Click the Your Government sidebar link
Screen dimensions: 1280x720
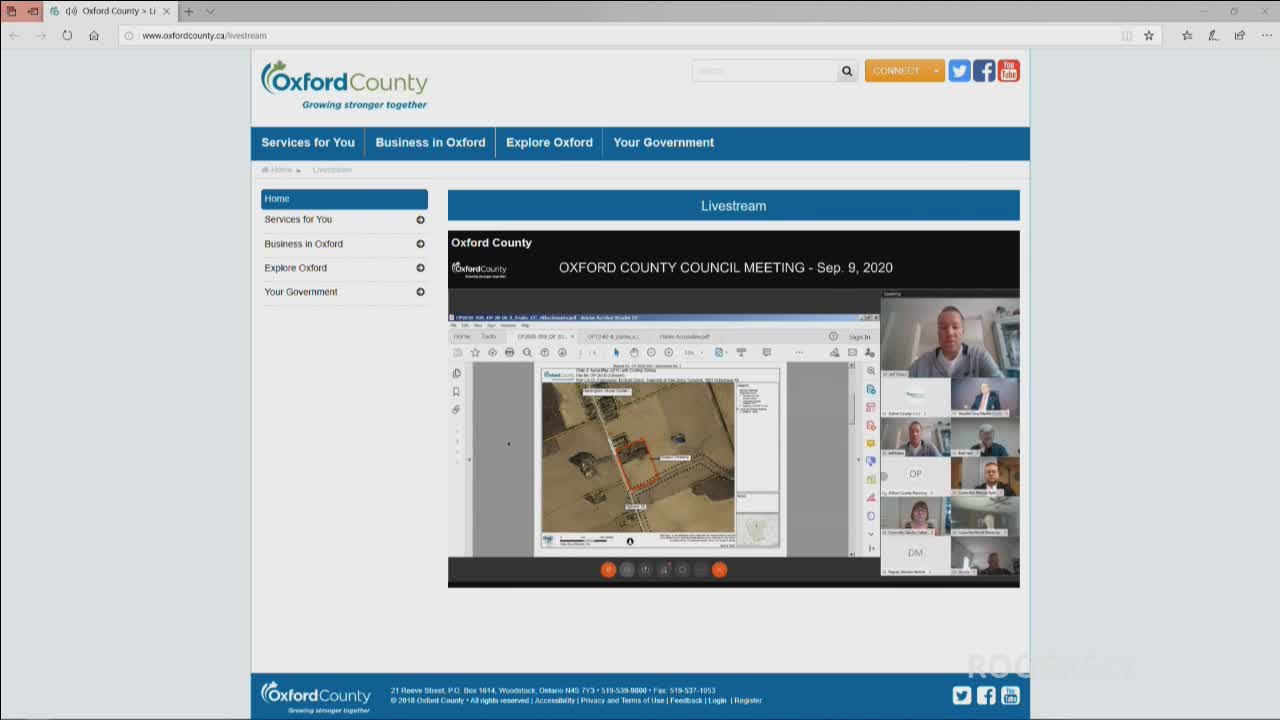pos(300,292)
